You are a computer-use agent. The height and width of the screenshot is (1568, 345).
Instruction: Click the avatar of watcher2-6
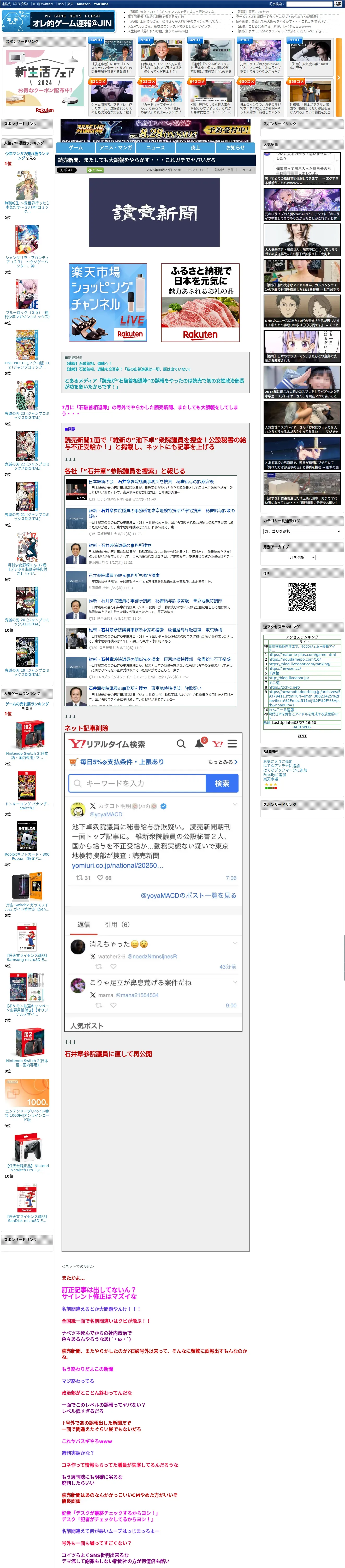point(78,947)
